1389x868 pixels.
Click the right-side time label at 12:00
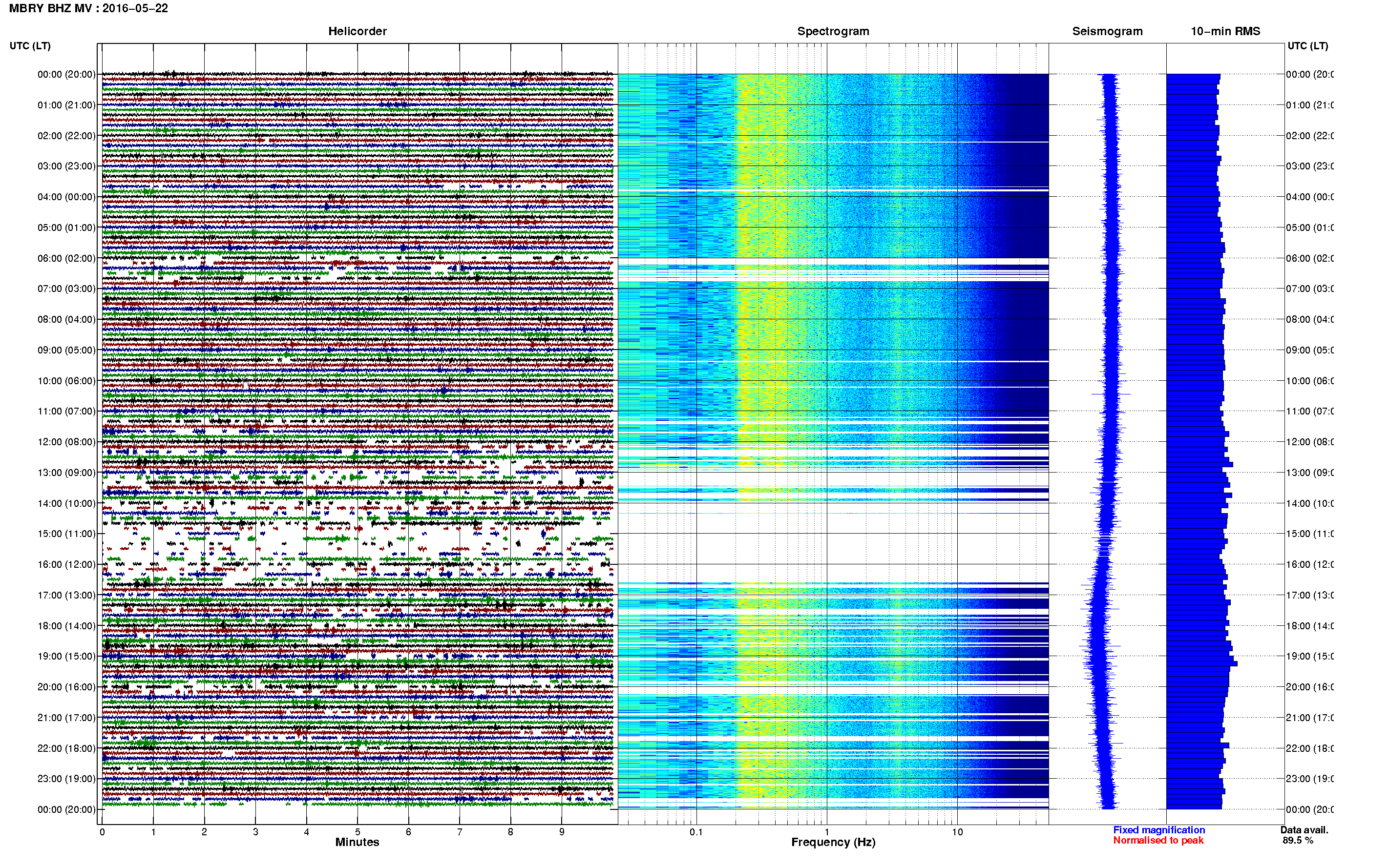point(1310,441)
